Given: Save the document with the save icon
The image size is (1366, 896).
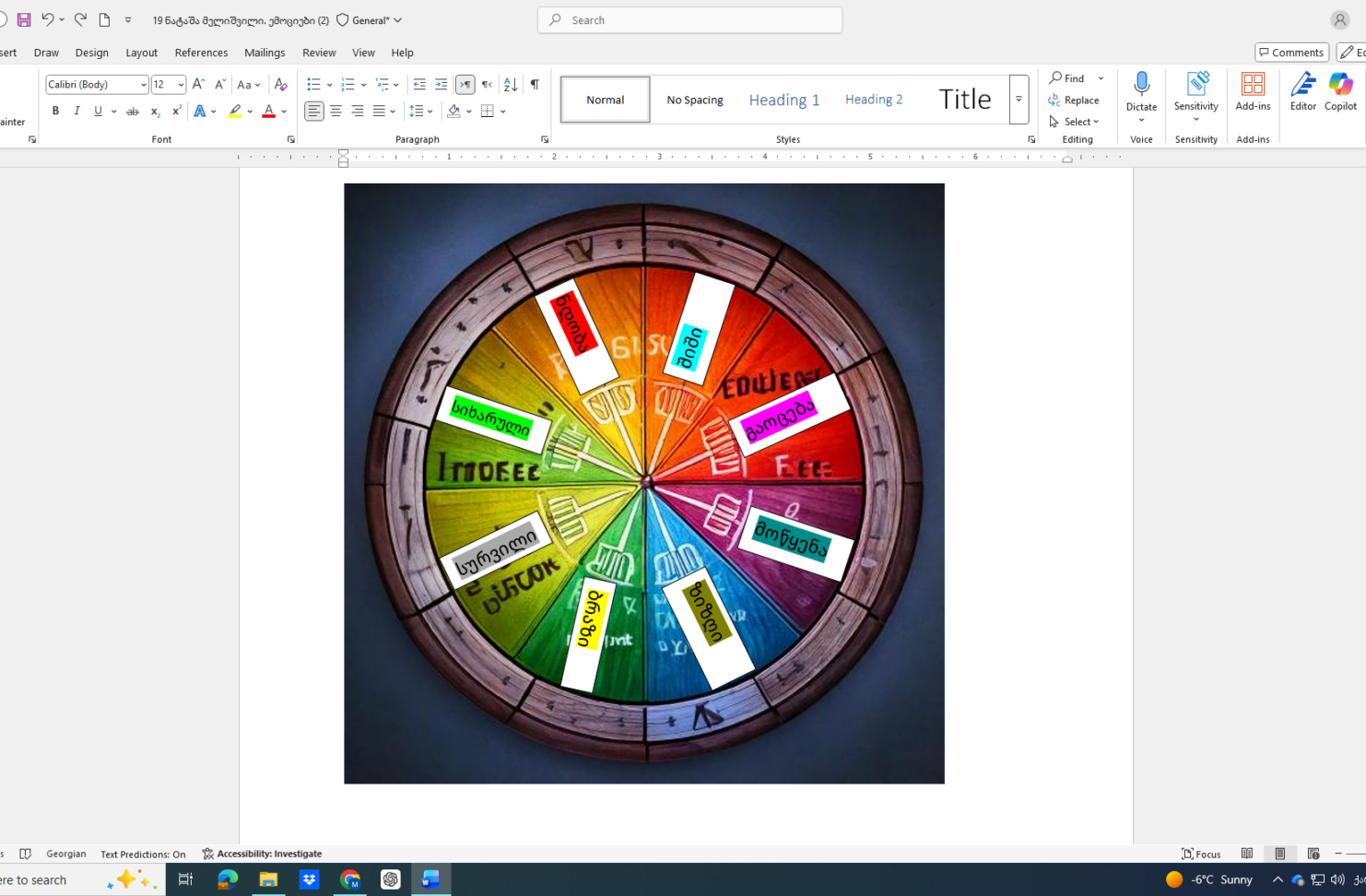Looking at the screenshot, I should [x=24, y=19].
